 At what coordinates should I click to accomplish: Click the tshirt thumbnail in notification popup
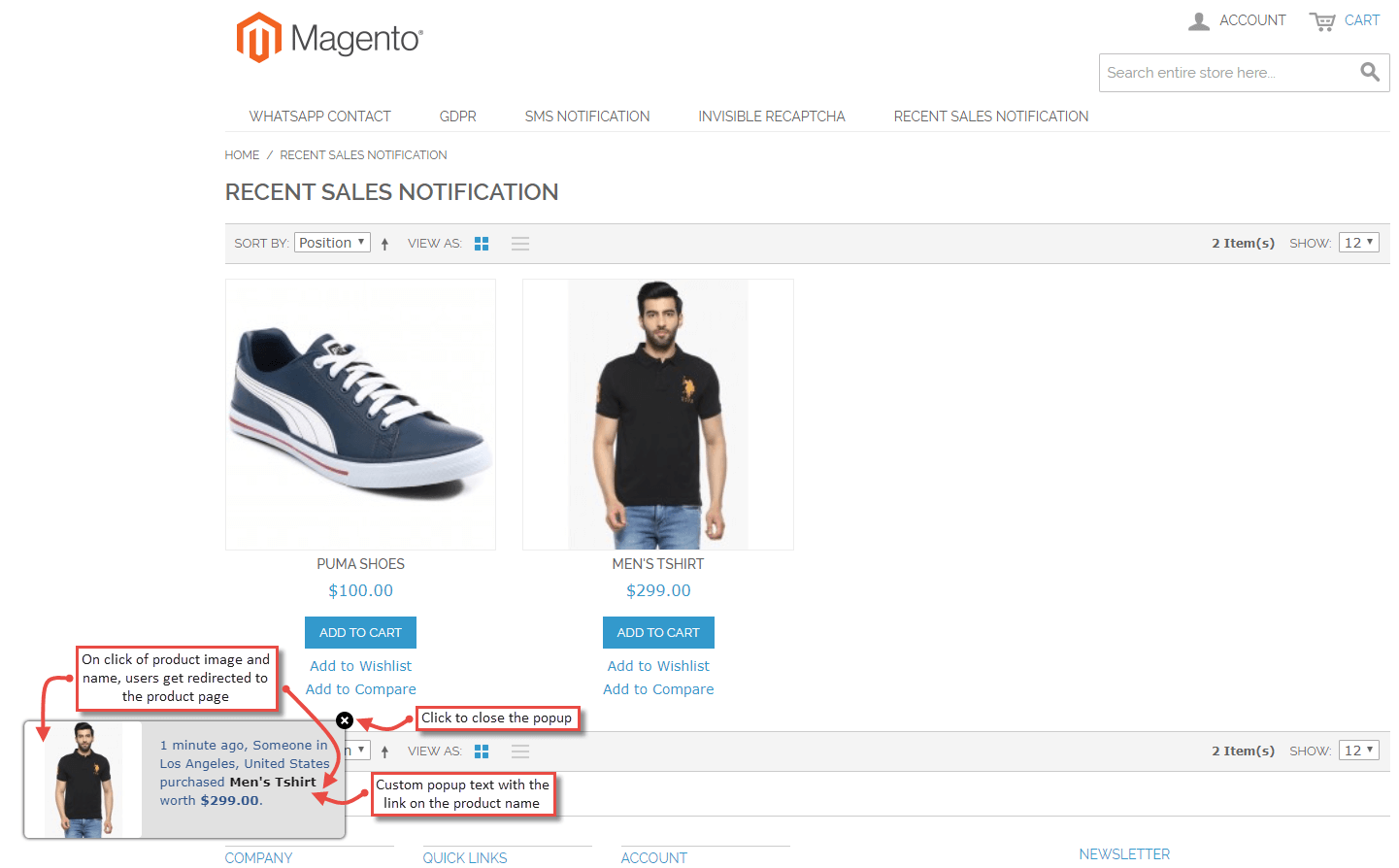[x=84, y=780]
